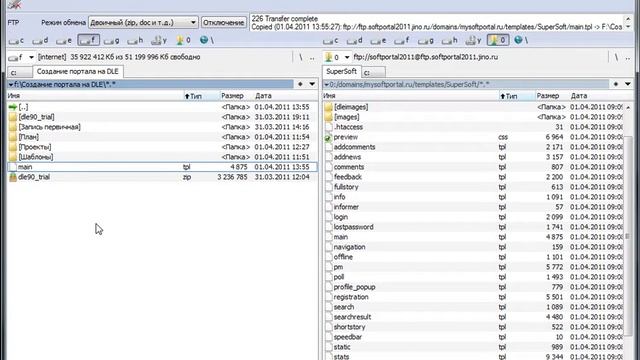This screenshot has height=360, width=640.
Task: Open the transfer mode dropdown
Action: (x=193, y=22)
